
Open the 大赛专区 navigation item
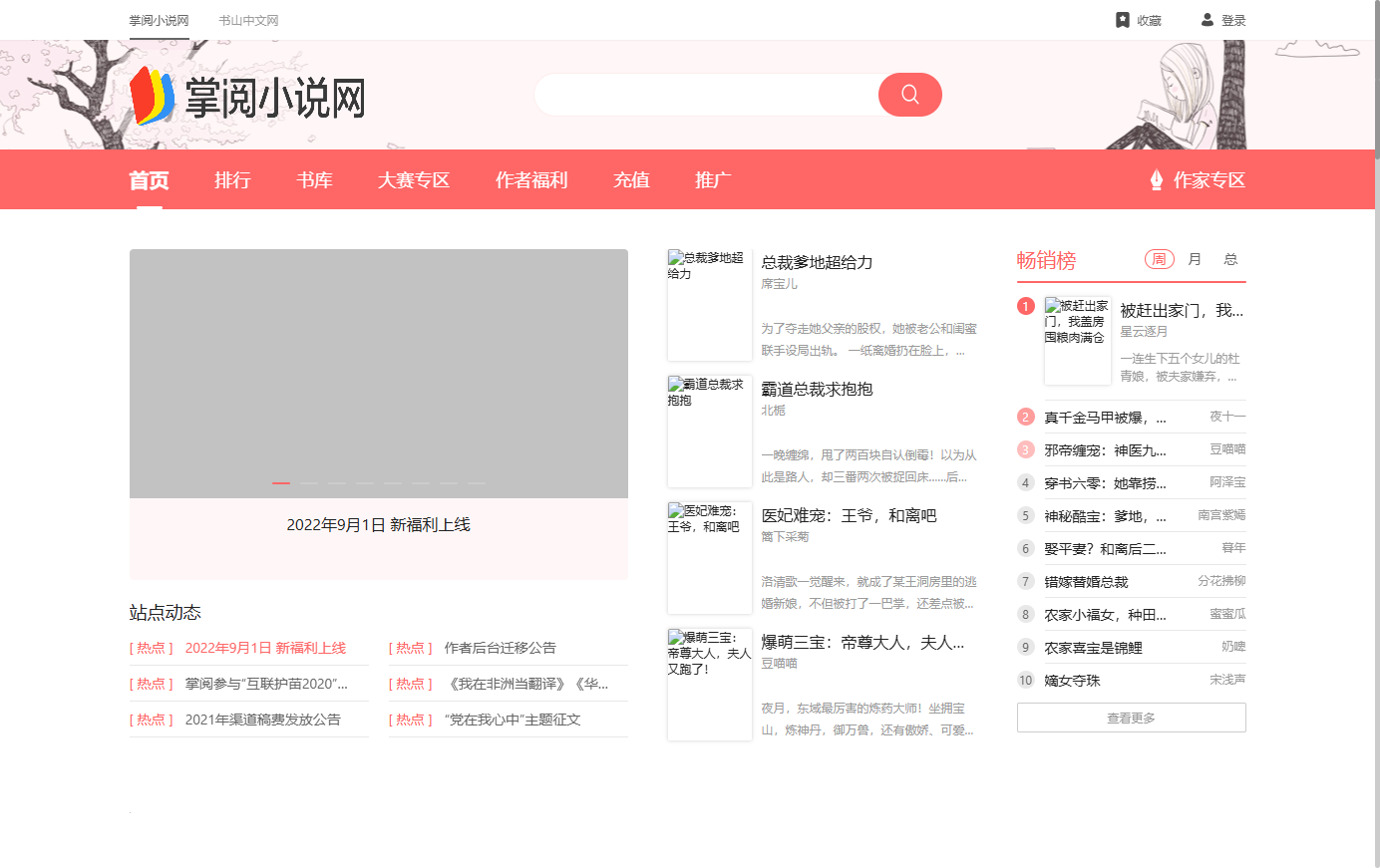(414, 180)
